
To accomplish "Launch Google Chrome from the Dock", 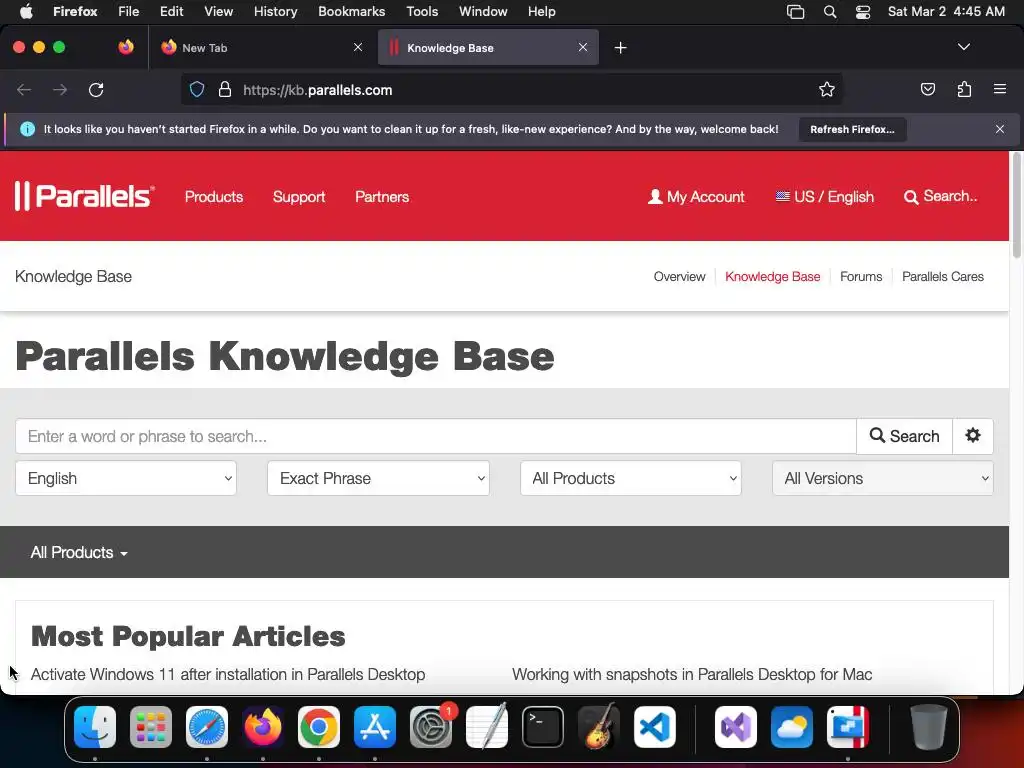I will pyautogui.click(x=319, y=727).
